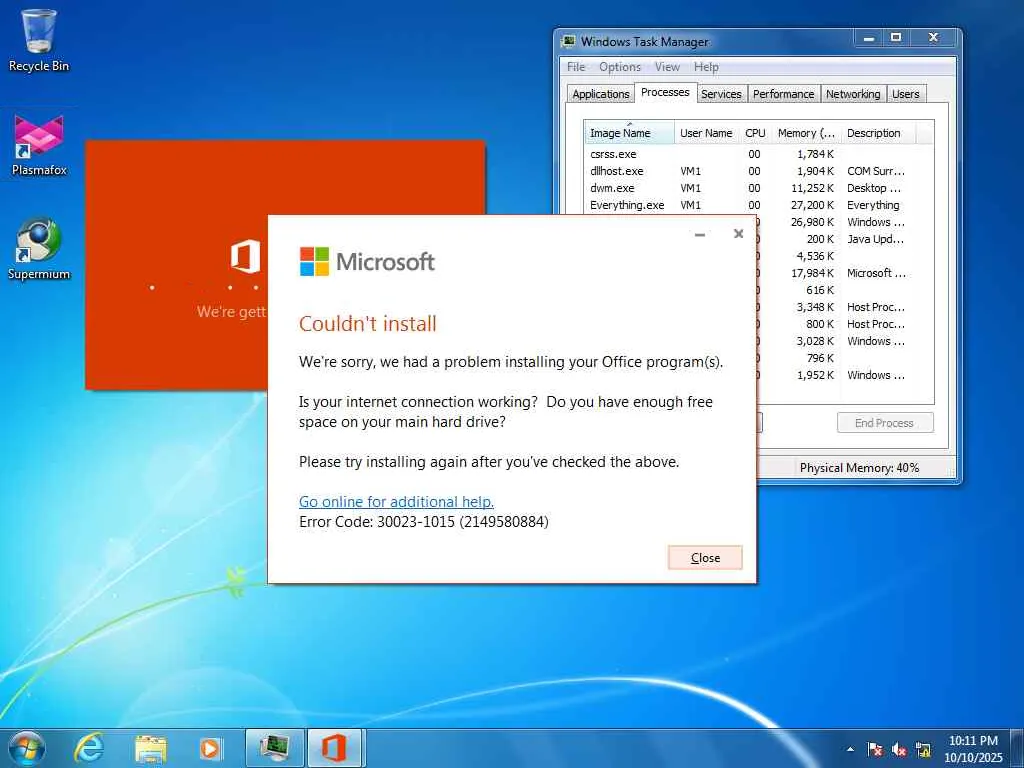1024x768 pixels.
Task: Open the Help menu in Task Manager
Action: (x=706, y=67)
